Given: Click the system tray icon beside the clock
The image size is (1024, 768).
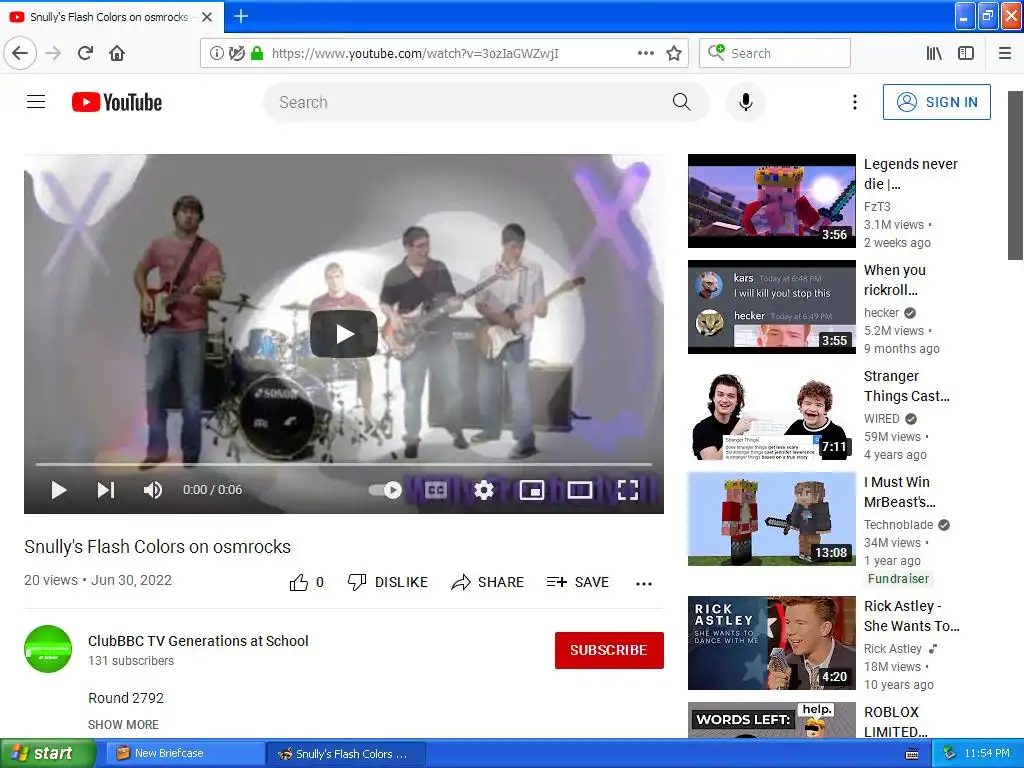Looking at the screenshot, I should (x=950, y=754).
